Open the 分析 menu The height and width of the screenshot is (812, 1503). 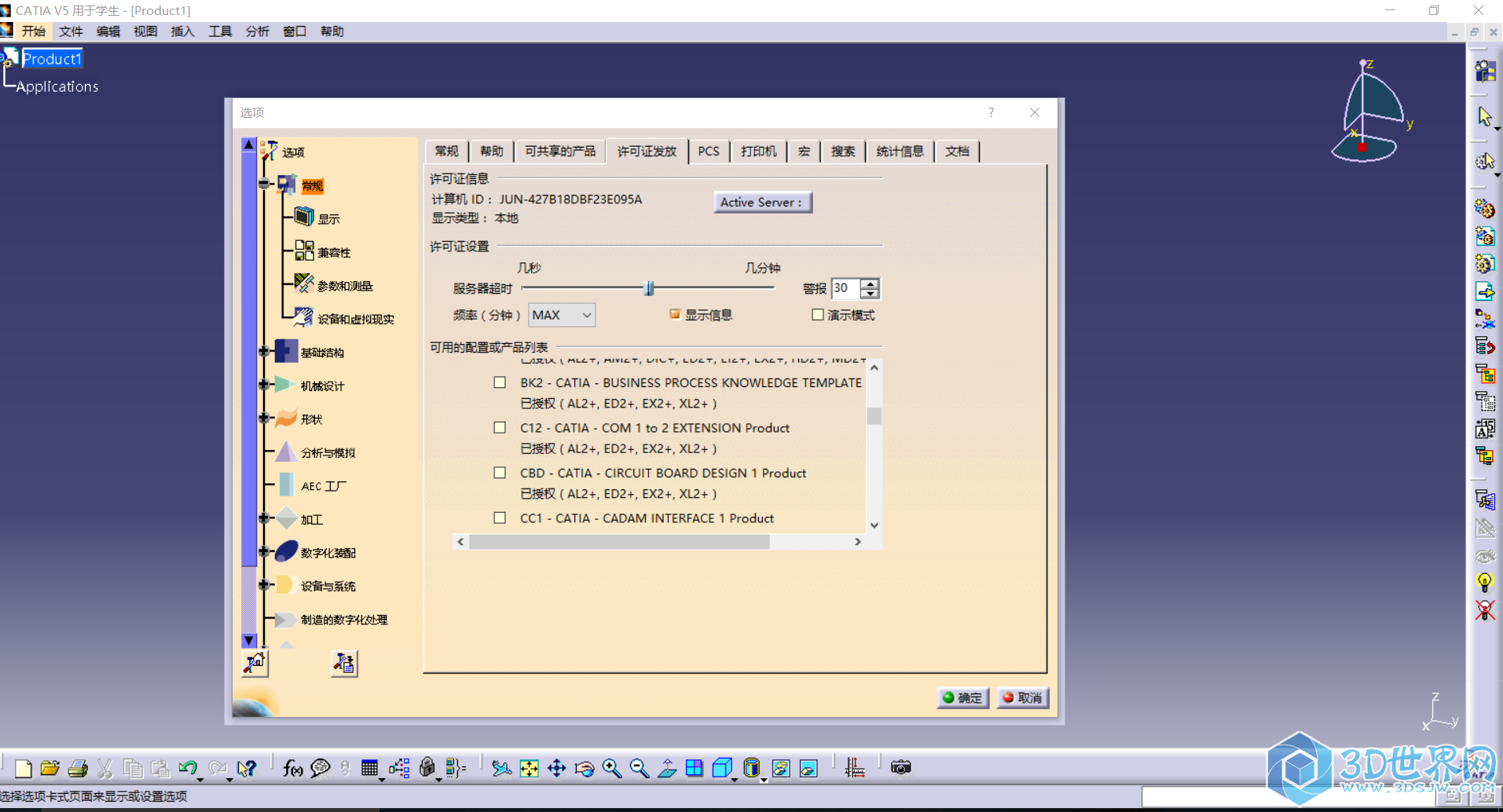(x=257, y=31)
